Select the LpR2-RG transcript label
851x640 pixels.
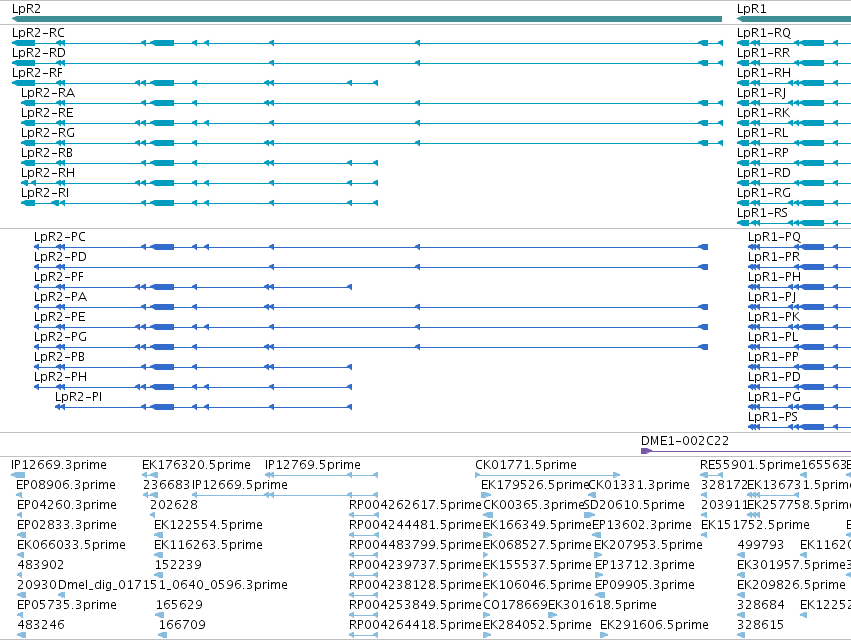pyautogui.click(x=48, y=134)
